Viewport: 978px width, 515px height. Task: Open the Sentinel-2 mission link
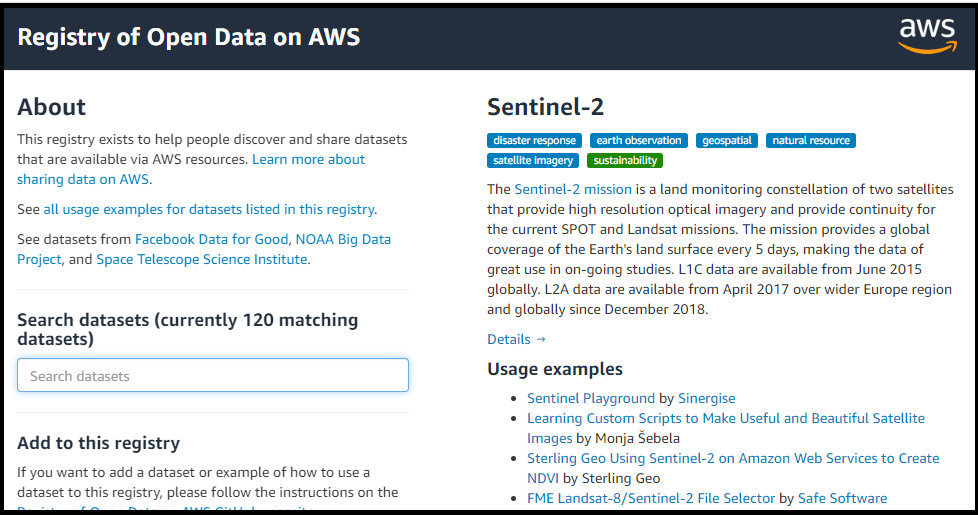pos(573,189)
